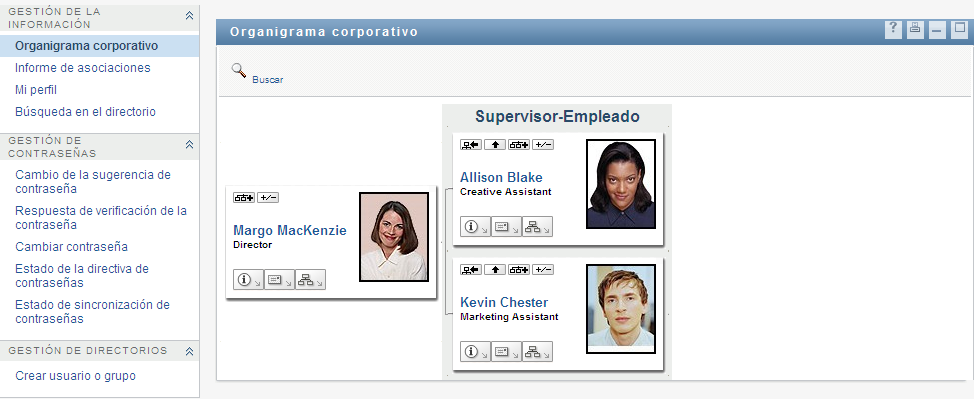Click Allison Blake's org chart icon
The image size is (974, 399).
(x=537, y=227)
